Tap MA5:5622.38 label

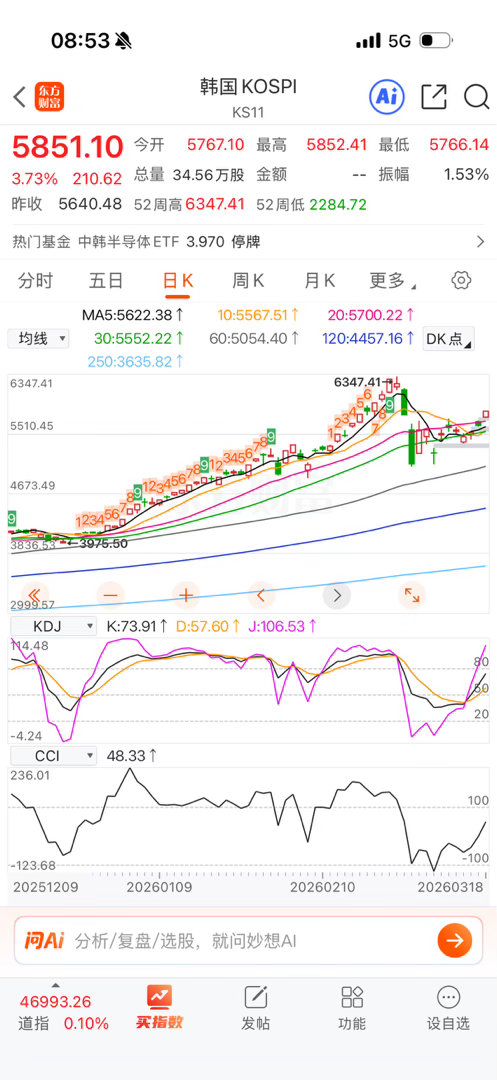[x=133, y=315]
